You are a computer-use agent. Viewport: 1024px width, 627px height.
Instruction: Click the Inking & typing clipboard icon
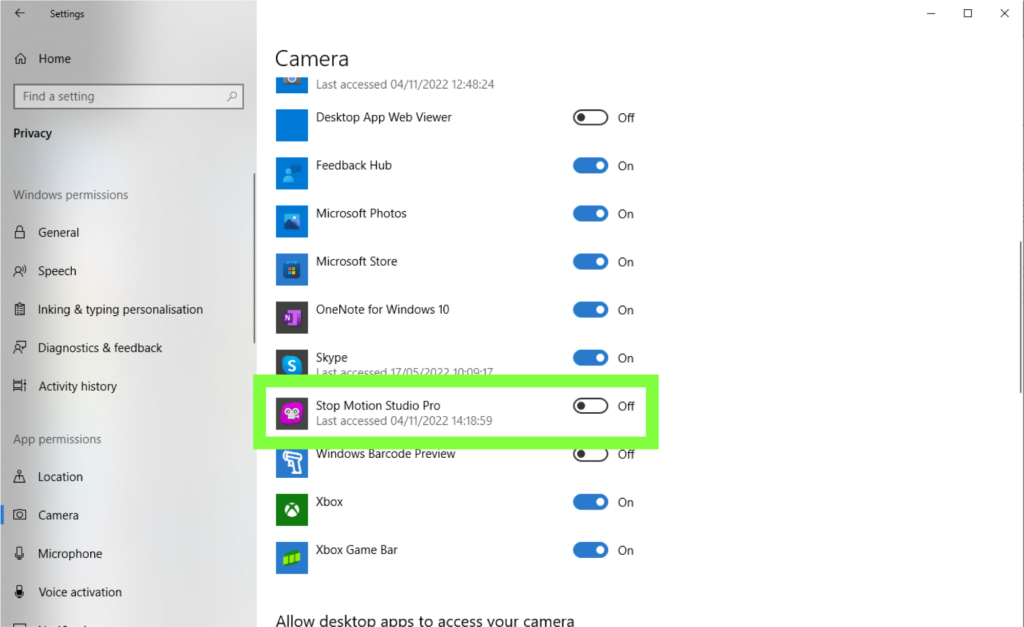tap(20, 310)
